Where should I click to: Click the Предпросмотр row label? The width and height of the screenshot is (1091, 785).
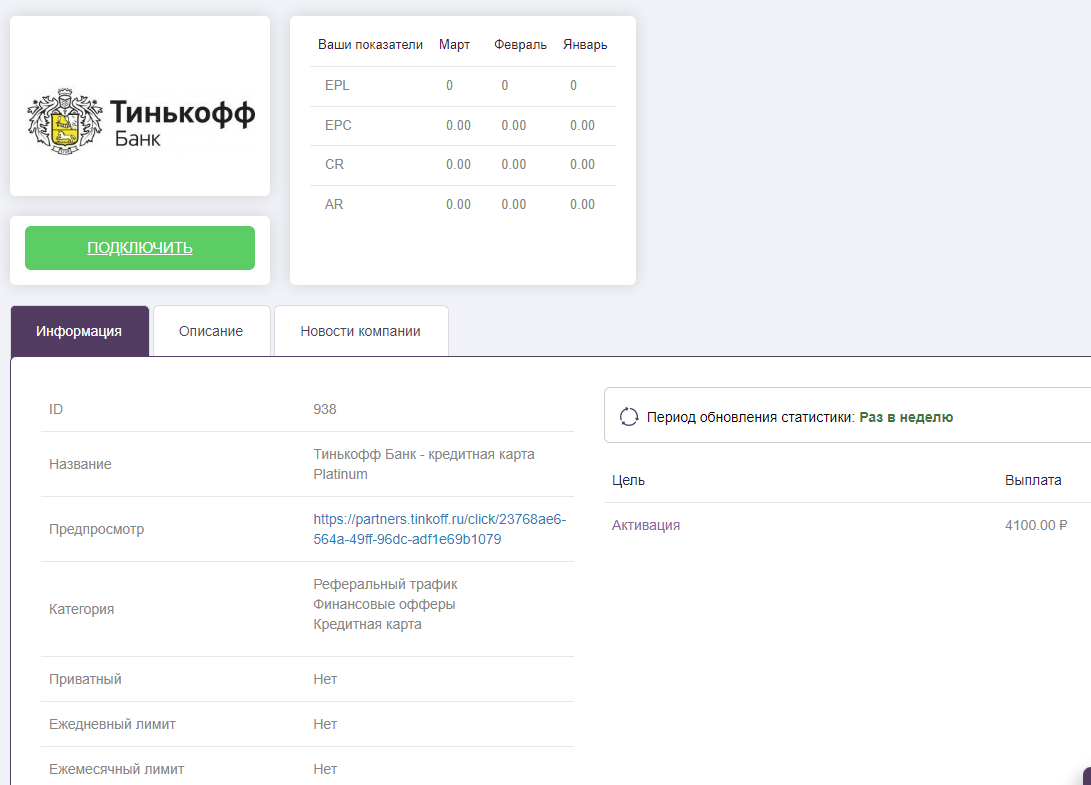[96, 530]
